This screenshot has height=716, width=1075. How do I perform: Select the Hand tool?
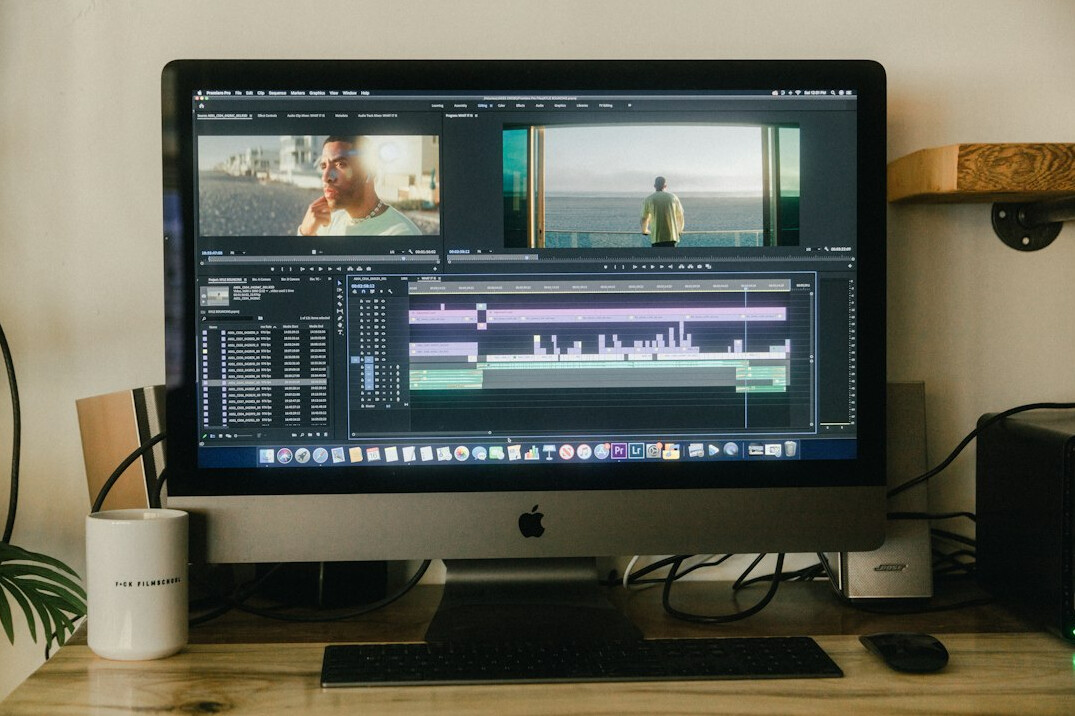point(340,325)
